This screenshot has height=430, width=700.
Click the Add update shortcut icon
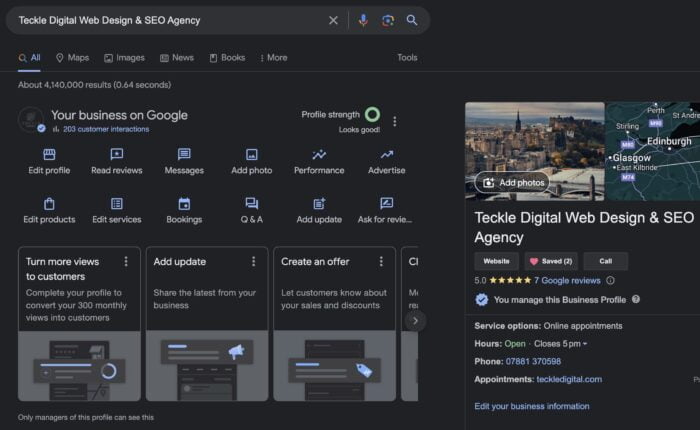coord(319,204)
